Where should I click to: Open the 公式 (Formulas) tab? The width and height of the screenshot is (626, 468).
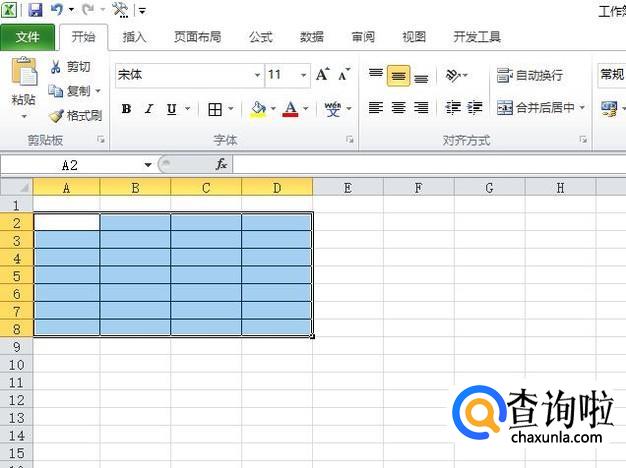[x=260, y=37]
